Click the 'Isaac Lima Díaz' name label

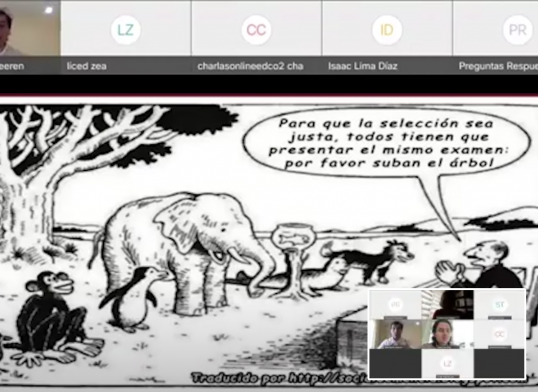click(363, 66)
